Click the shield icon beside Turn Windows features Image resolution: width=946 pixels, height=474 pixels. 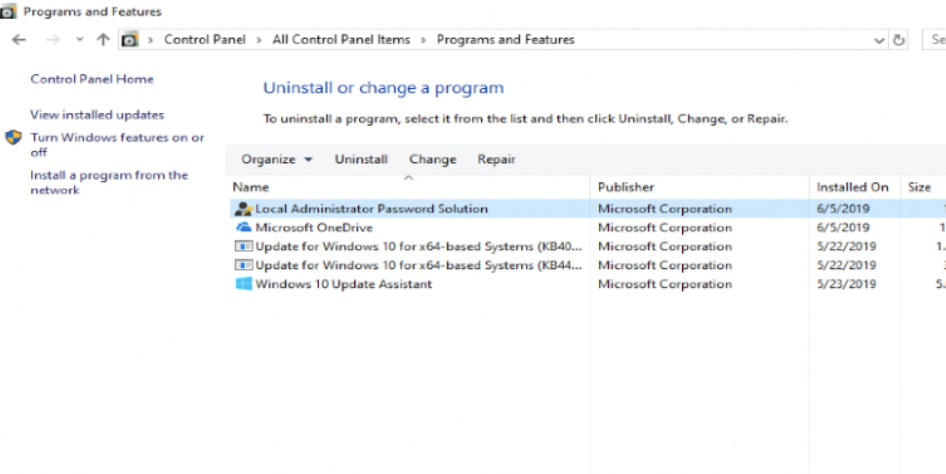(14, 138)
